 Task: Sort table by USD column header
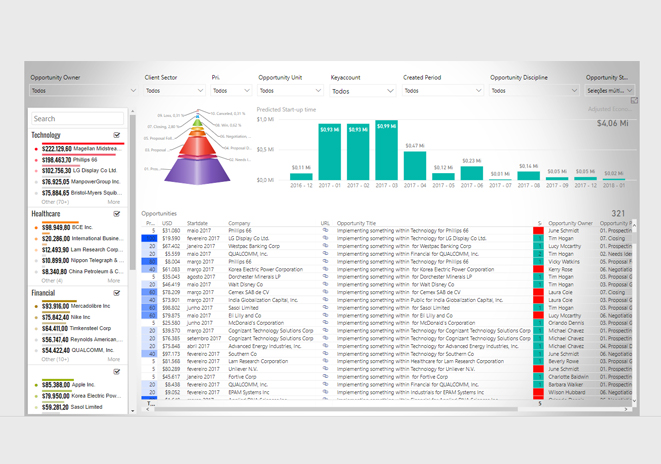[167, 223]
